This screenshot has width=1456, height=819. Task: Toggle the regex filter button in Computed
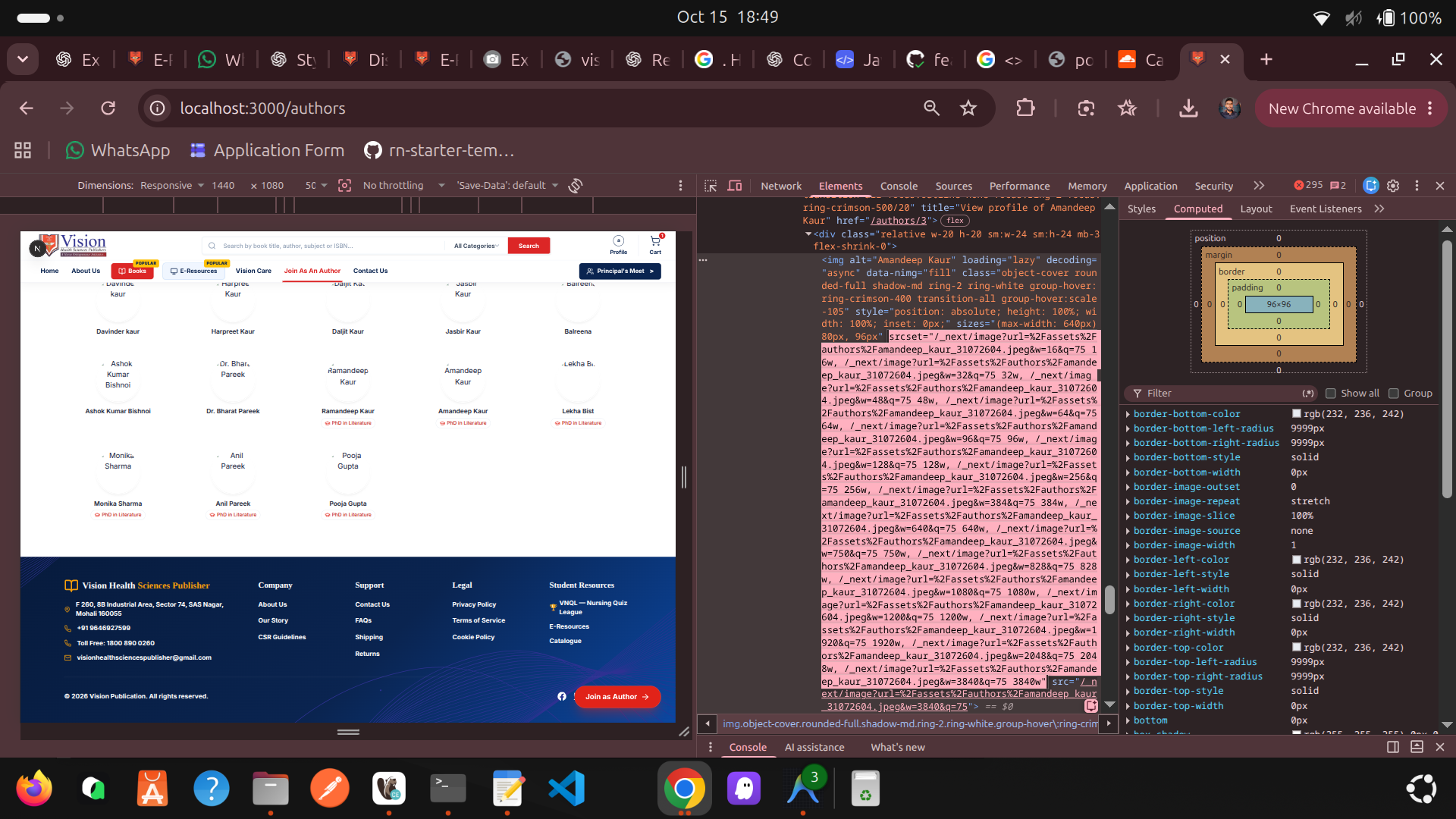coord(1308,393)
